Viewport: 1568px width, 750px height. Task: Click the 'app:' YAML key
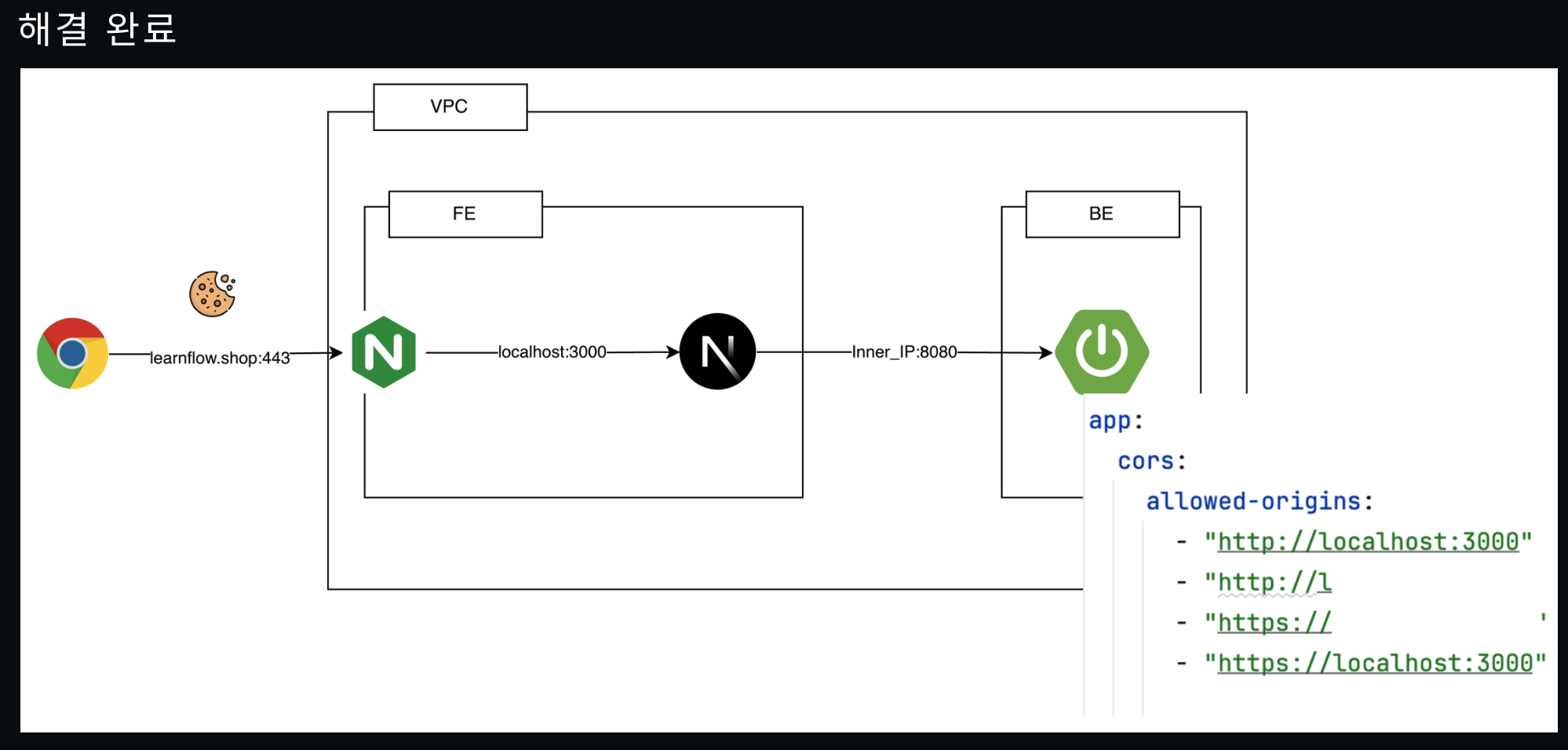point(1115,421)
